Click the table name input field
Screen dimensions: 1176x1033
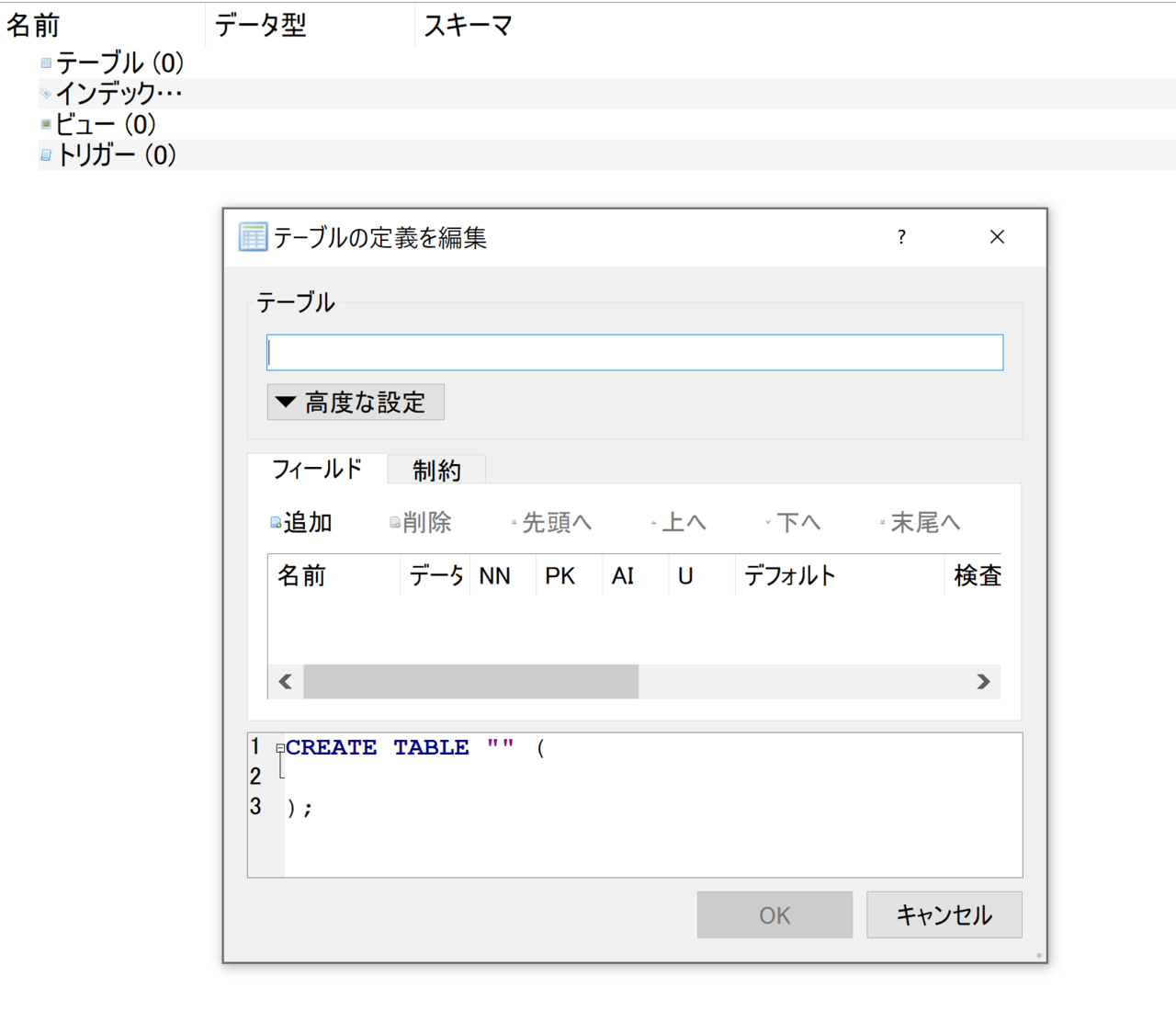(635, 353)
